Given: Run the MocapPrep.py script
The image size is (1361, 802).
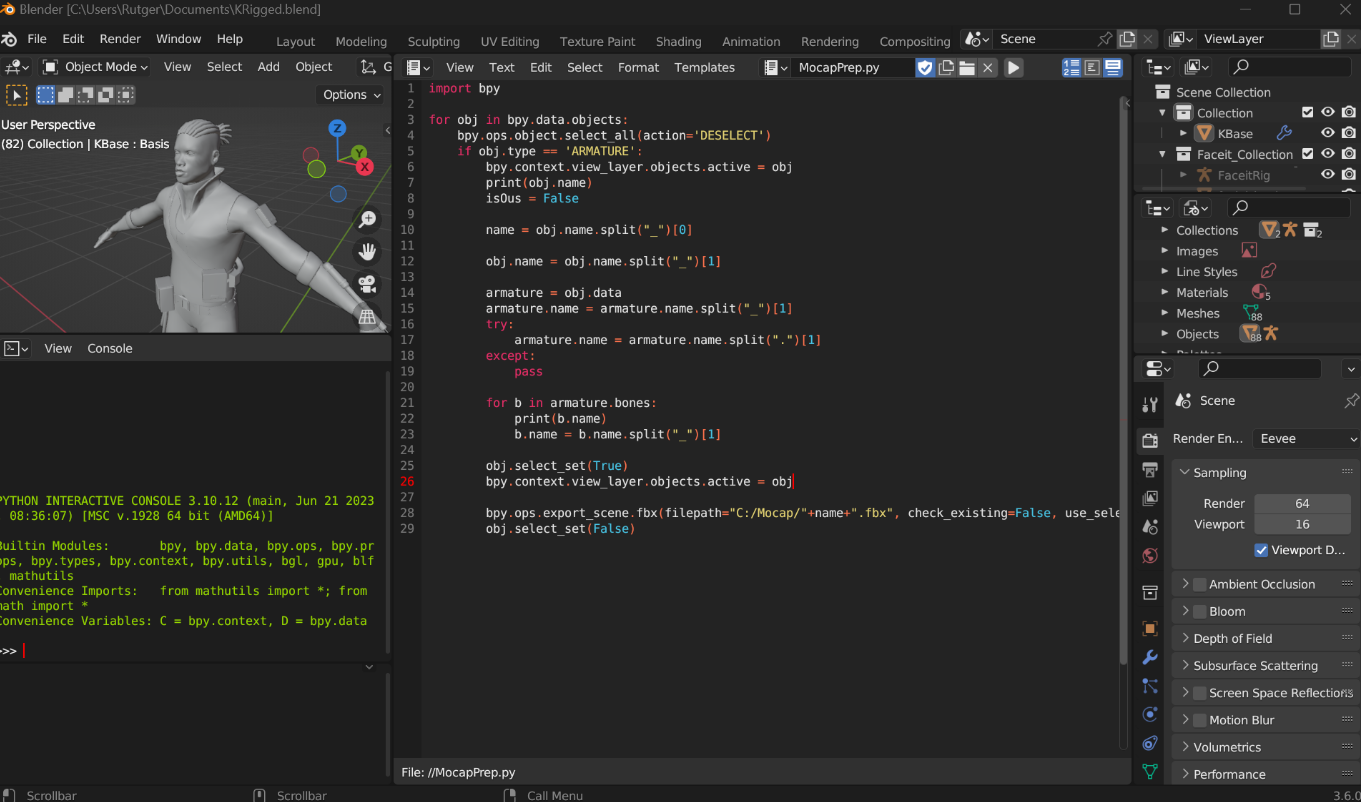Looking at the screenshot, I should tap(1013, 68).
